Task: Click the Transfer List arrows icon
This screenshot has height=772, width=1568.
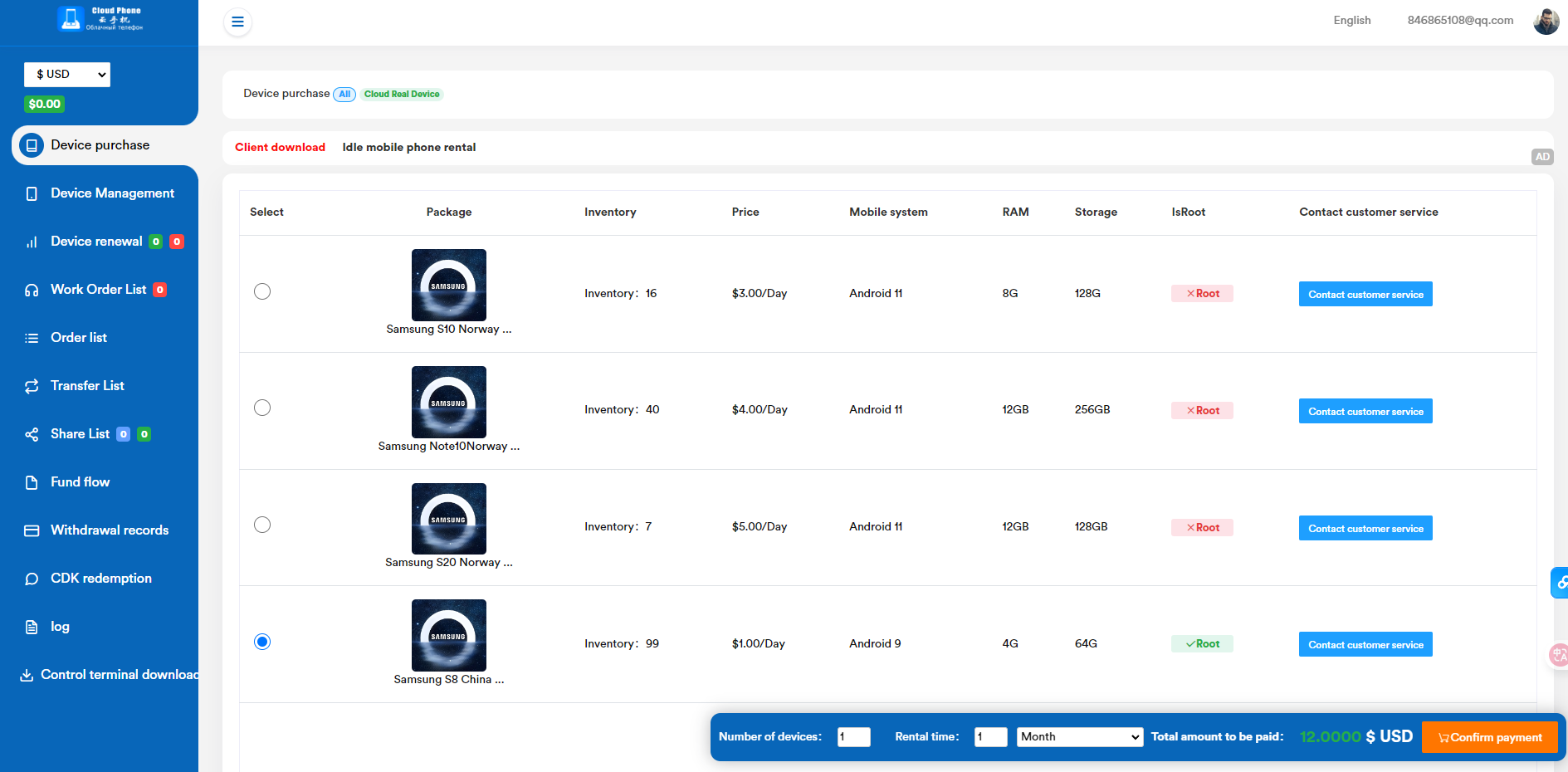Action: point(32,386)
